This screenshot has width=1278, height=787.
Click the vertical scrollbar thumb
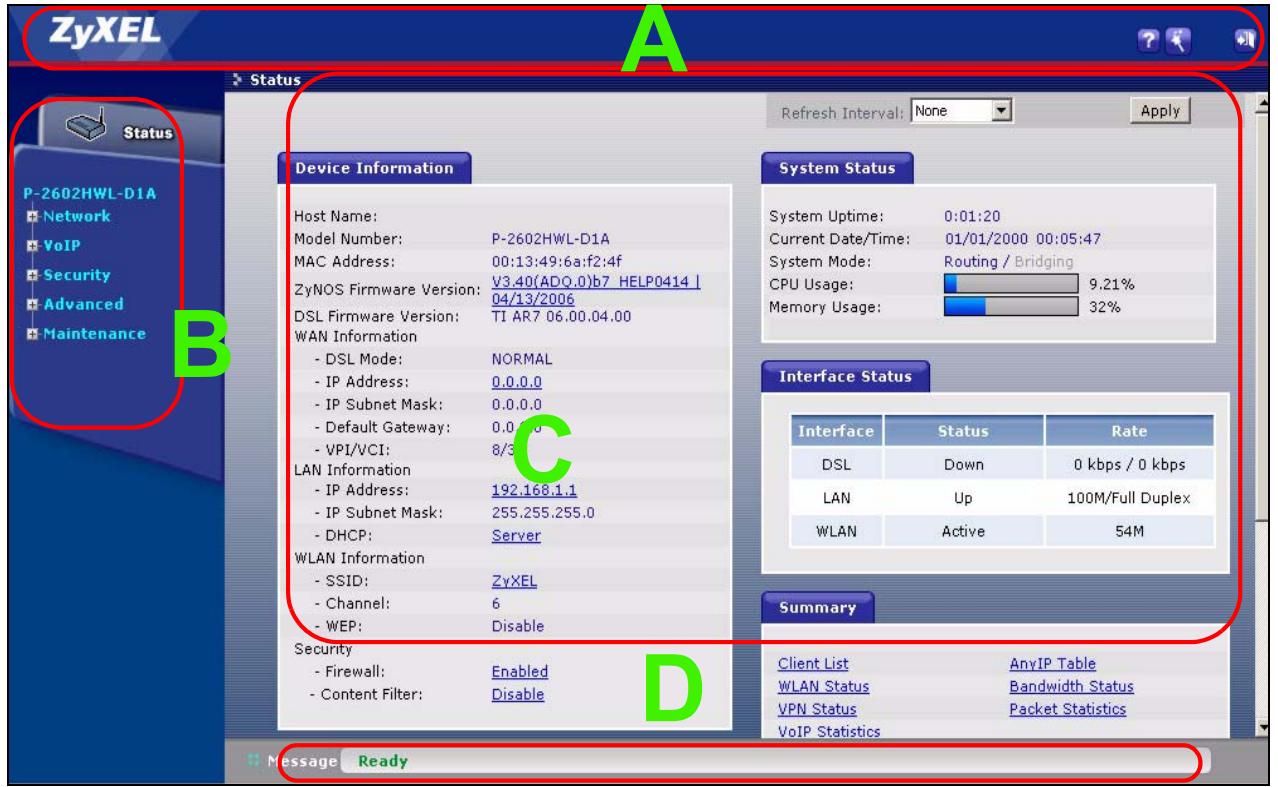pyautogui.click(x=1262, y=315)
